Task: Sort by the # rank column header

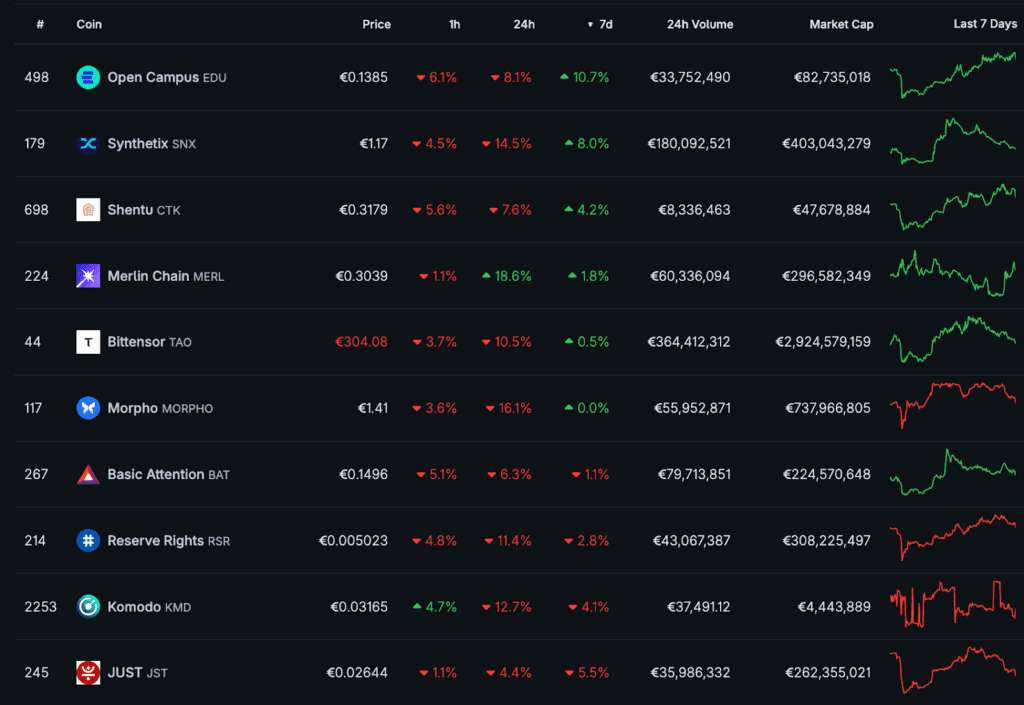Action: click(40, 24)
